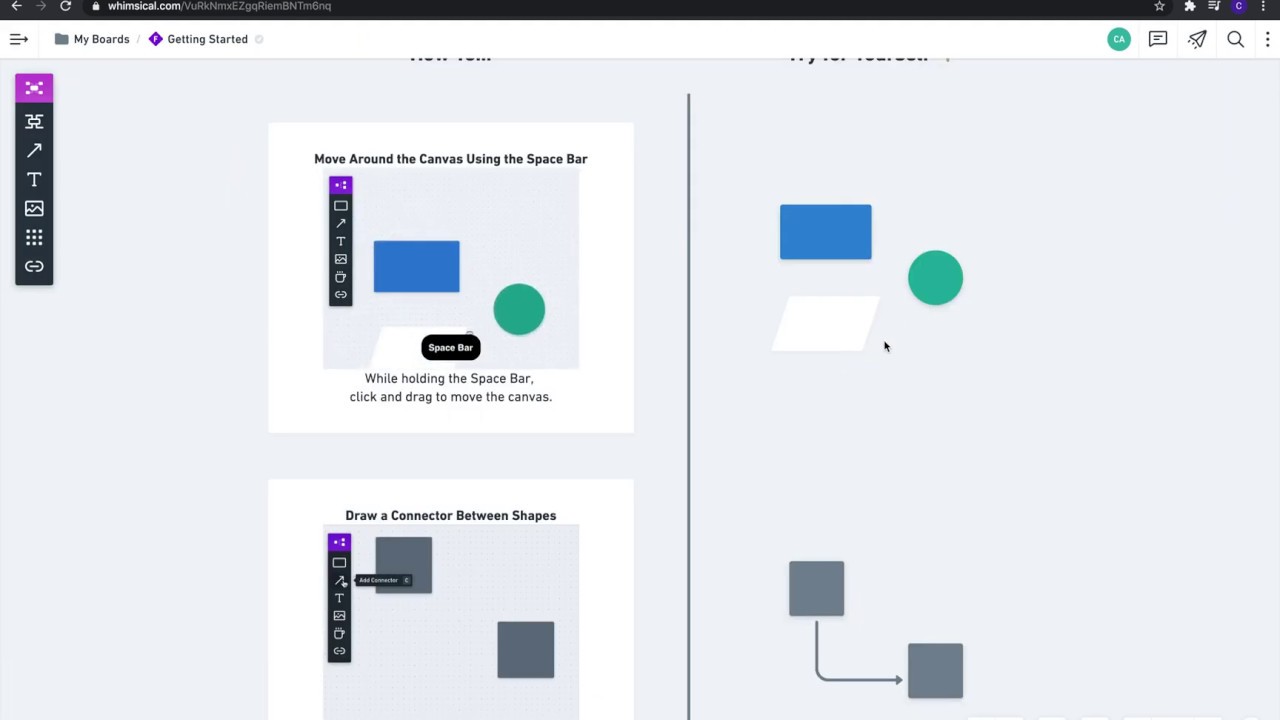The height and width of the screenshot is (720, 1280).
Task: Select the Text tool
Action: 34,179
